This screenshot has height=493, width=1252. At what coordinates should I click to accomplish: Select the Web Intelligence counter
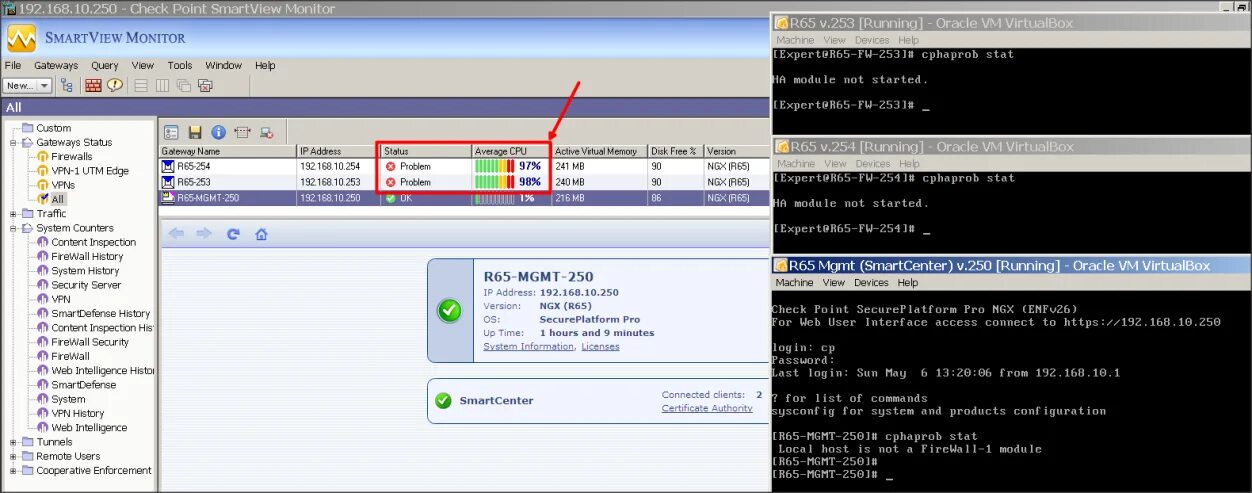tap(89, 428)
